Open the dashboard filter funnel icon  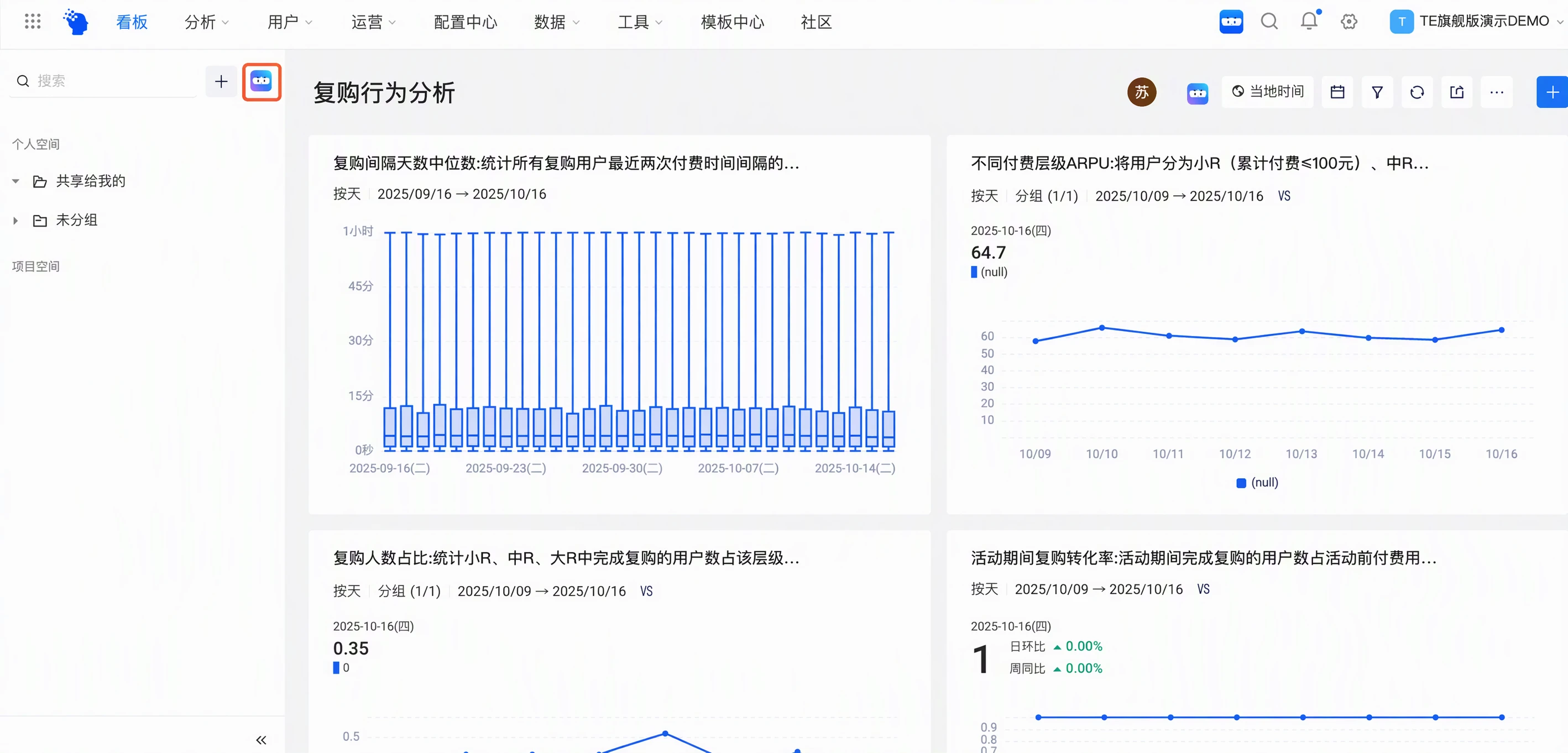[x=1377, y=92]
